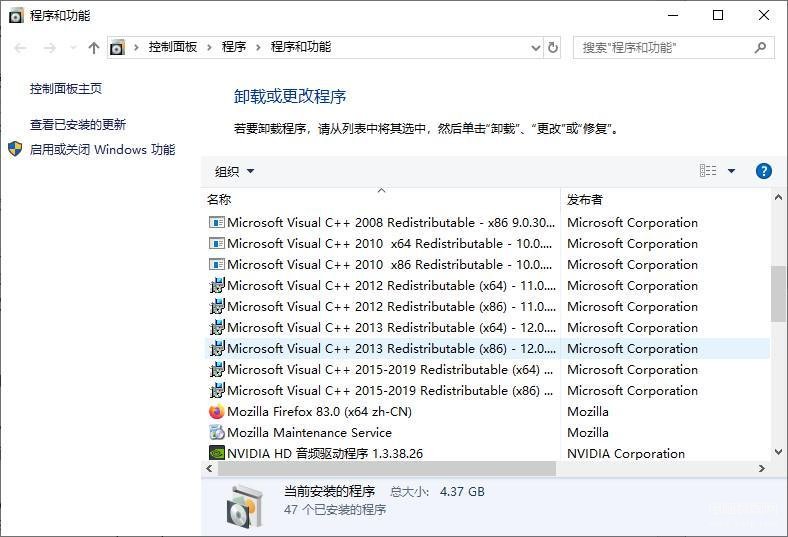Select Visual C++ 2010 x64 Redistributable icon
The width and height of the screenshot is (788, 537).
pyautogui.click(x=217, y=244)
